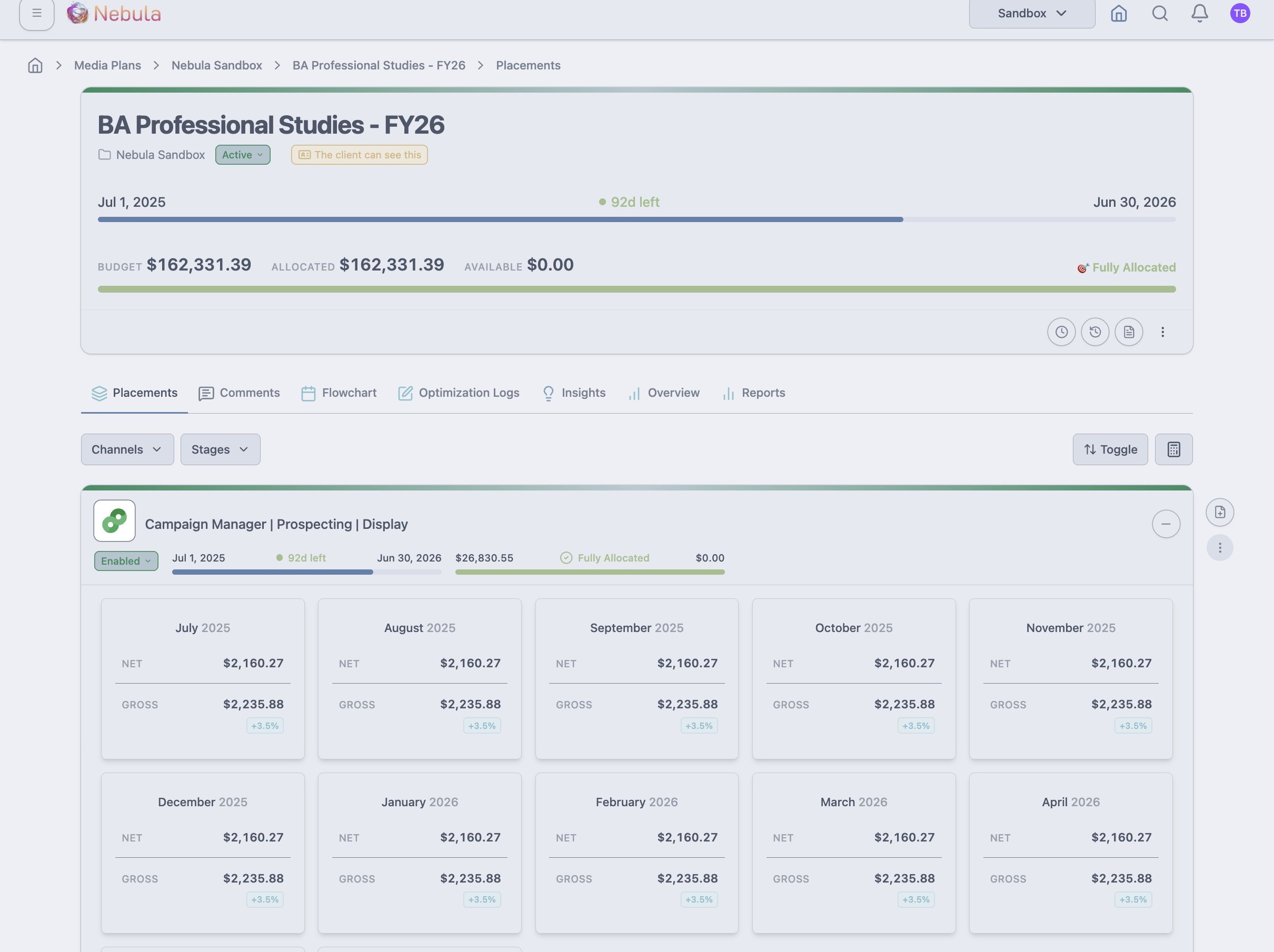Click the March 2026 net amount $2,160.27
The width and height of the screenshot is (1274, 952).
coord(904,837)
